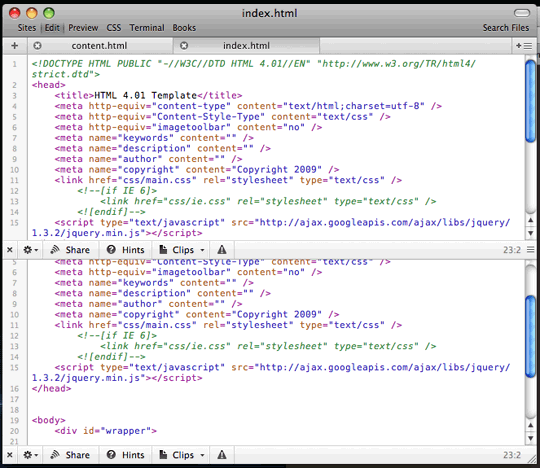Click the warning triangle icon in upper pane bar
Screen dimensions: 540x468
pos(222,250)
